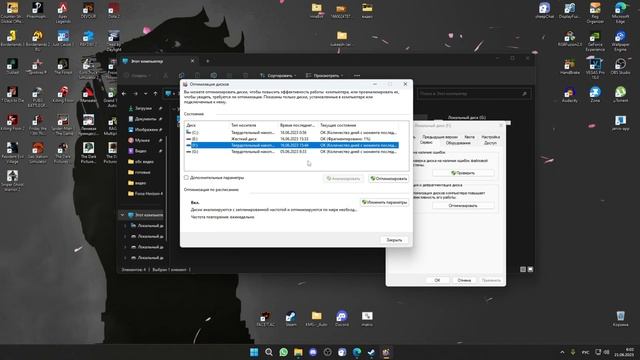Open Microsoft Edge desktop shortcut

tap(620, 12)
